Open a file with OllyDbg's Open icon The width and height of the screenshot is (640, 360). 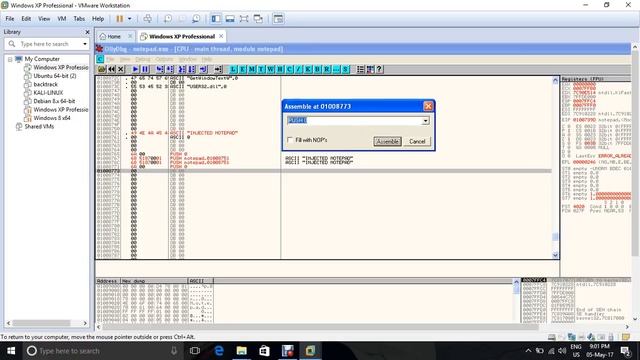click(102, 69)
